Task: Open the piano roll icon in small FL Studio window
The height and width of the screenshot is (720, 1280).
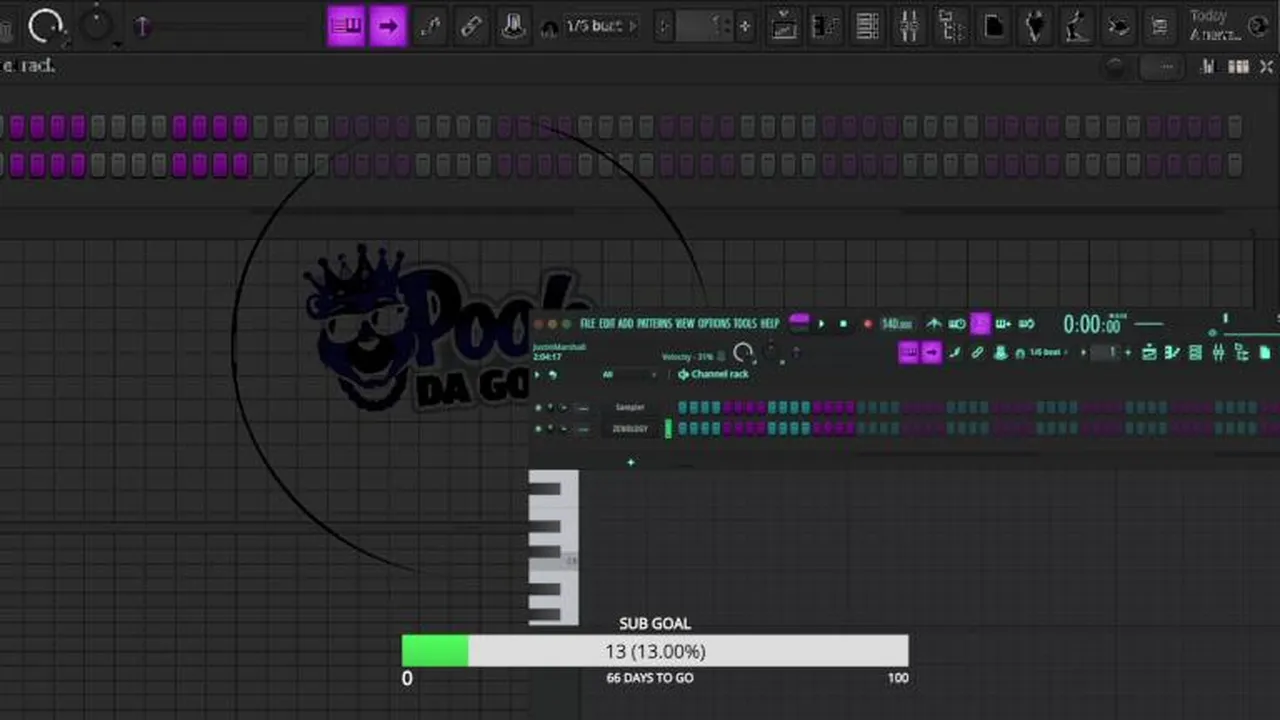Action: pos(1172,352)
